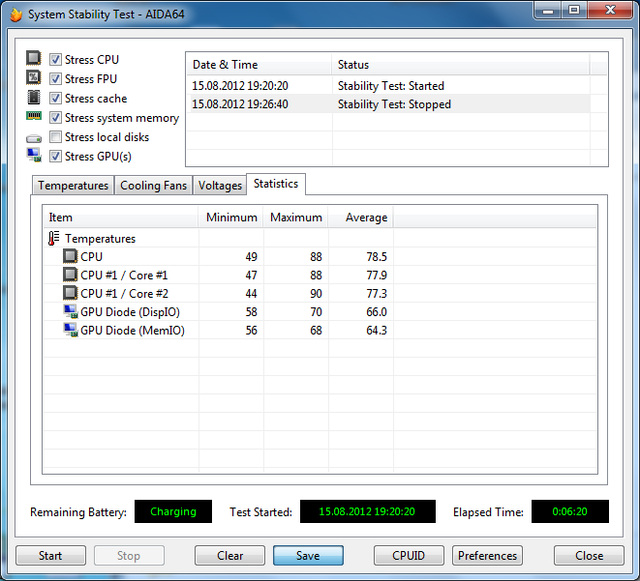This screenshot has width=640, height=581.
Task: Click the CPU chip icon beside Stress CPU
Action: (x=34, y=59)
